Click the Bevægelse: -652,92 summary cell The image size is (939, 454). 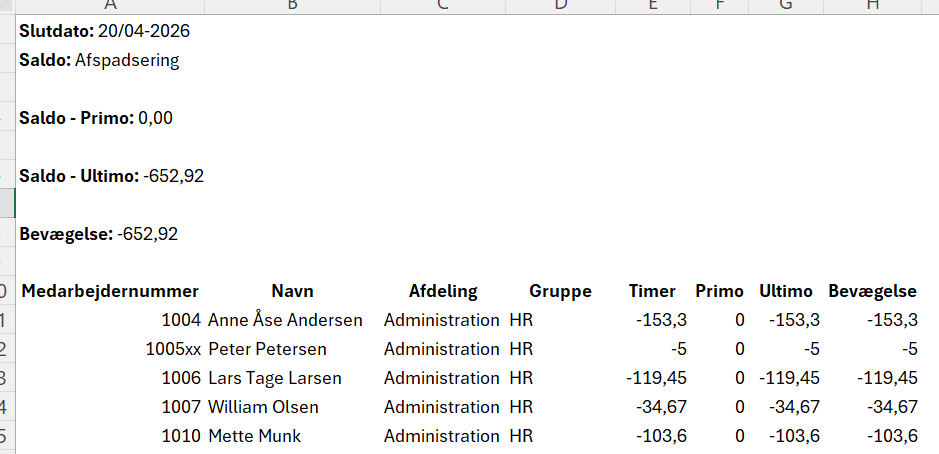99,234
